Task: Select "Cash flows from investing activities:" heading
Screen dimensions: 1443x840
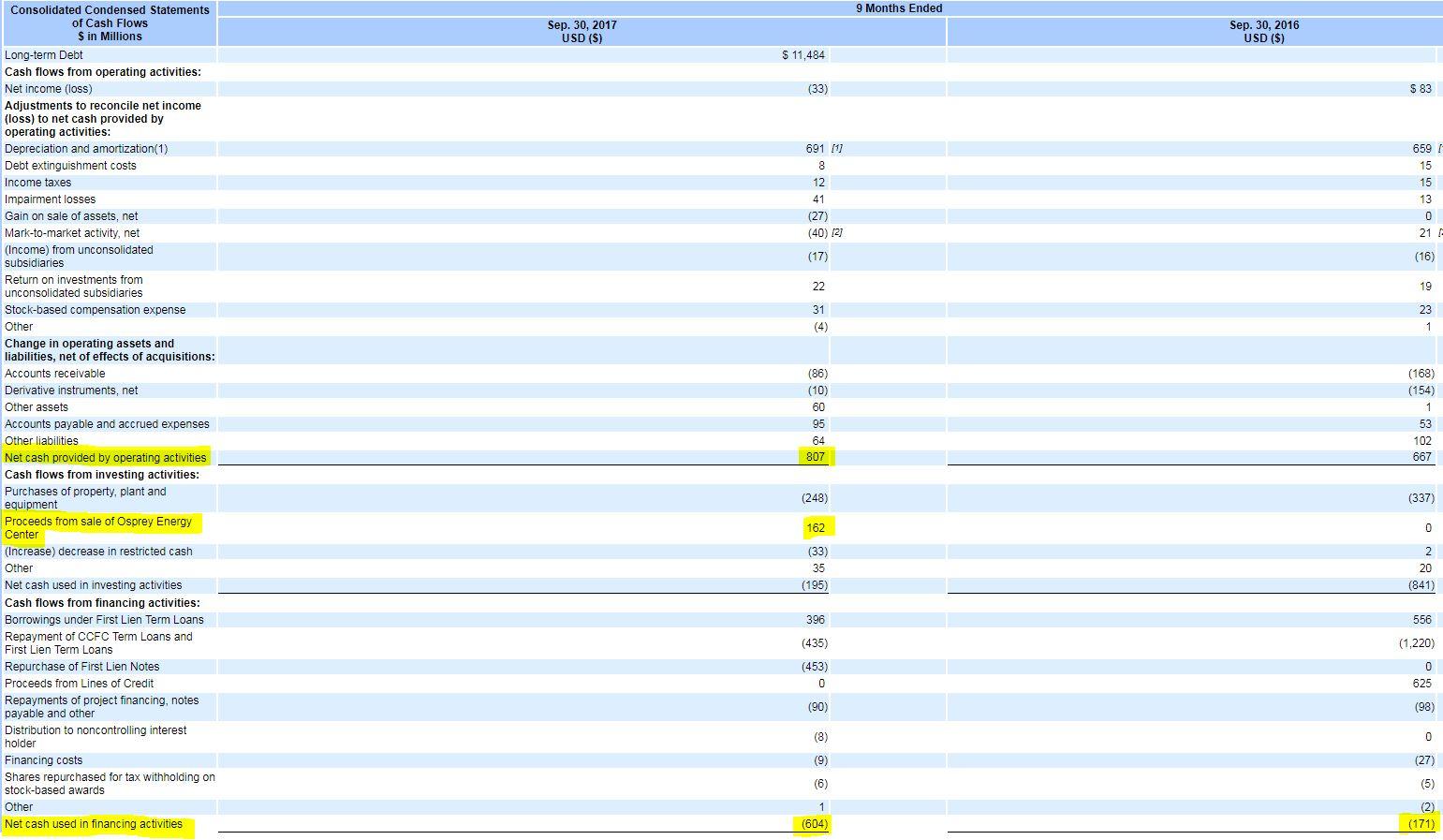Action: 102,475
